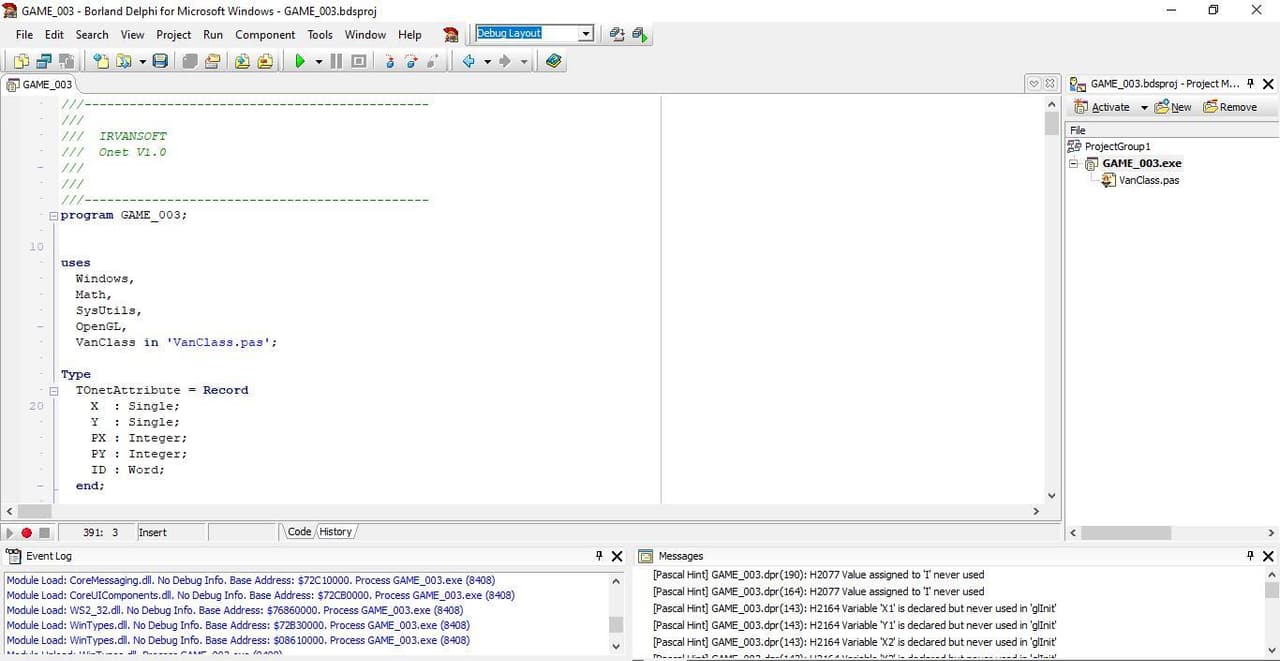Click the Delphi helmet icon in menu bar

[x=451, y=34]
